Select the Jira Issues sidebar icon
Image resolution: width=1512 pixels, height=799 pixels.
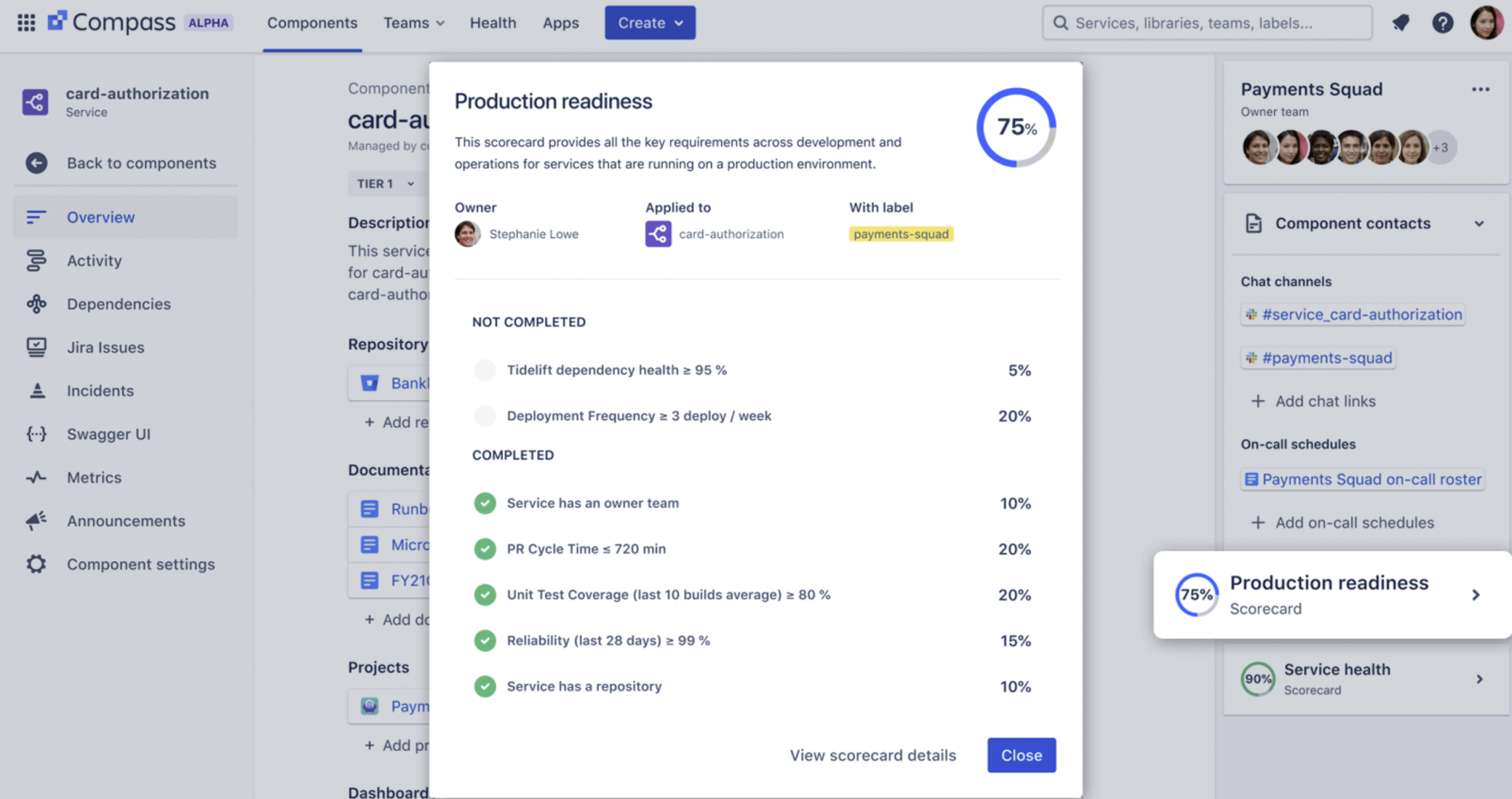pos(36,347)
